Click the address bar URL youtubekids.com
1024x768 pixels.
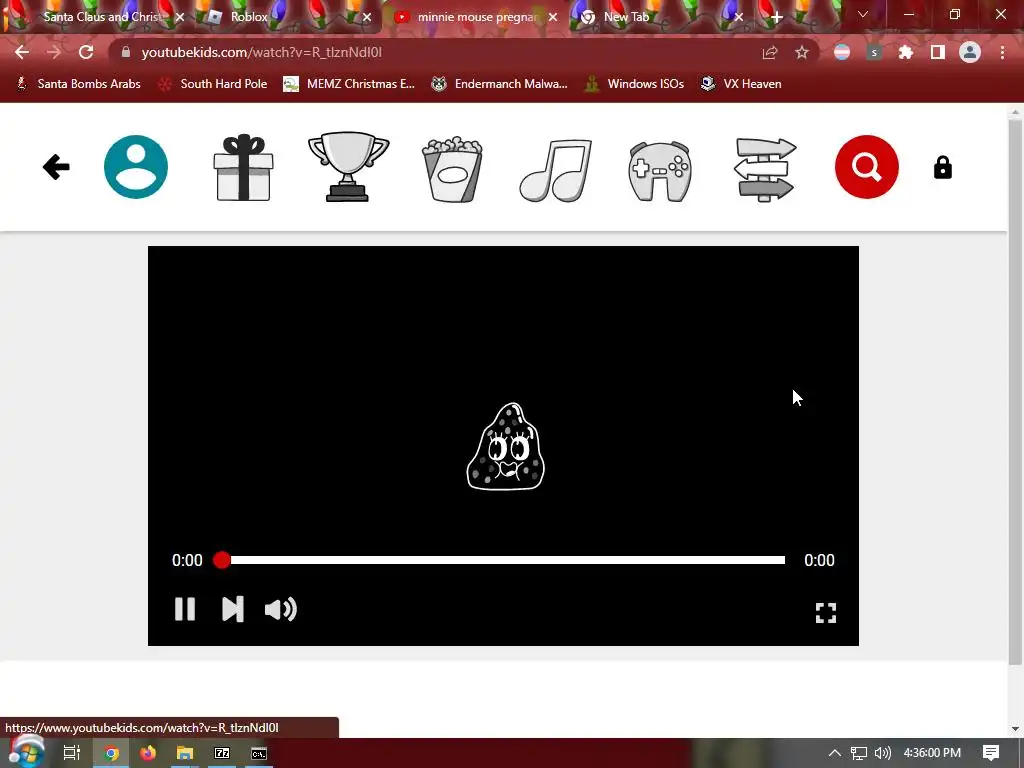(261, 52)
